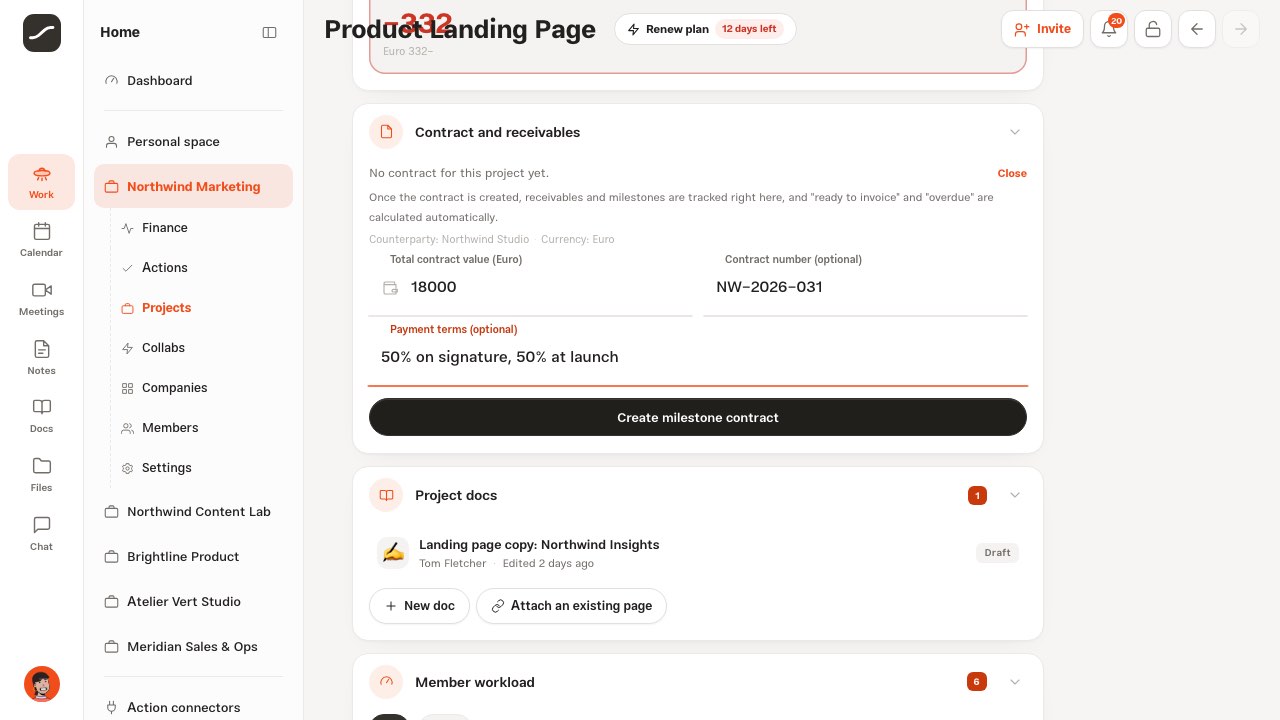Screen dimensions: 1280x720
Task: Collapse the sidebar panel toggle icon
Action: tap(269, 32)
